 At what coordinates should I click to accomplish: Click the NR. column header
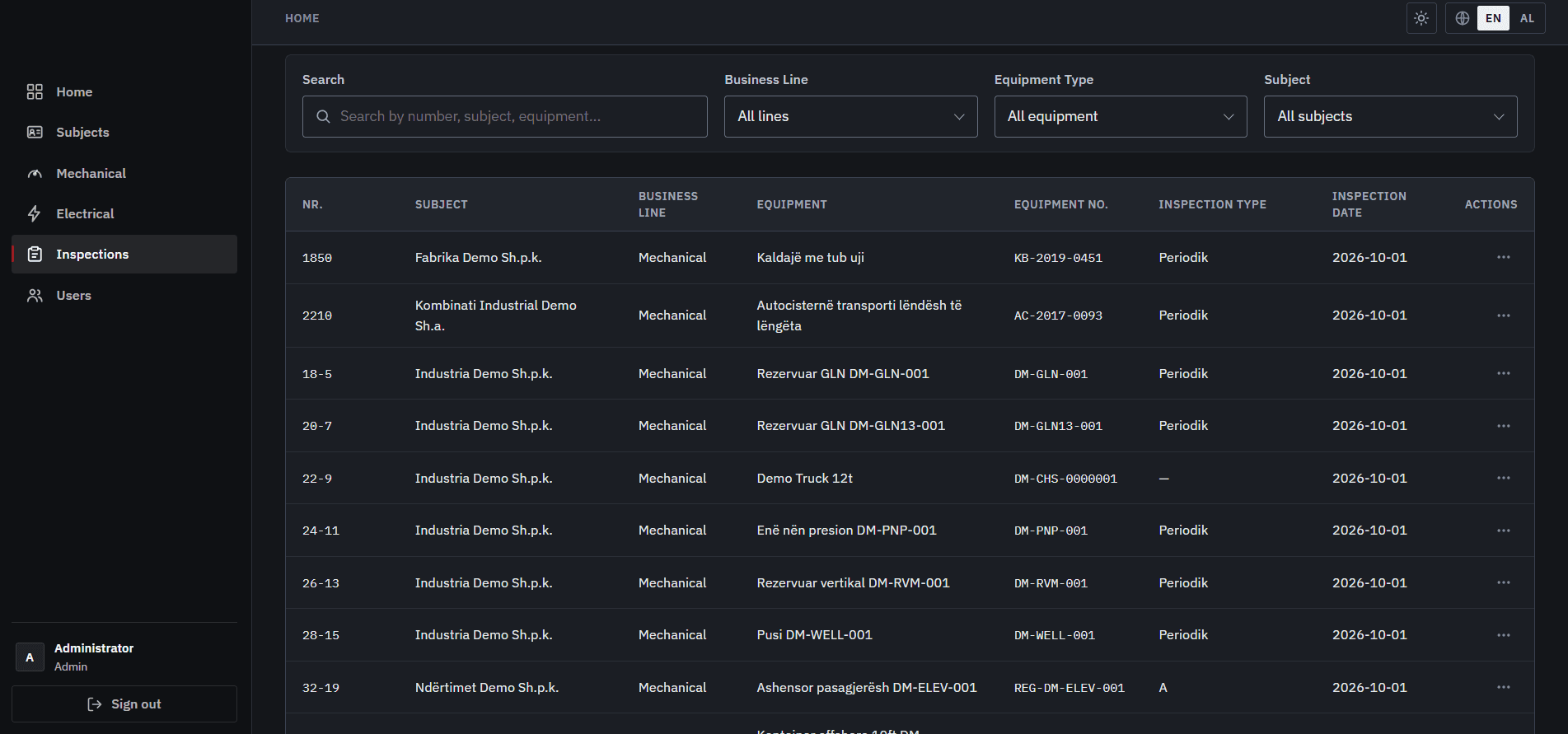pos(312,204)
